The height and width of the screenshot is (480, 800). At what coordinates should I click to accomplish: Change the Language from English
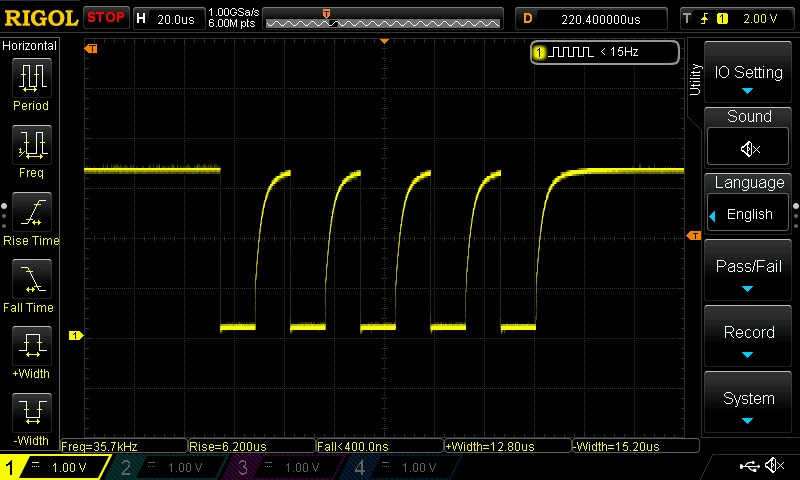point(748,214)
